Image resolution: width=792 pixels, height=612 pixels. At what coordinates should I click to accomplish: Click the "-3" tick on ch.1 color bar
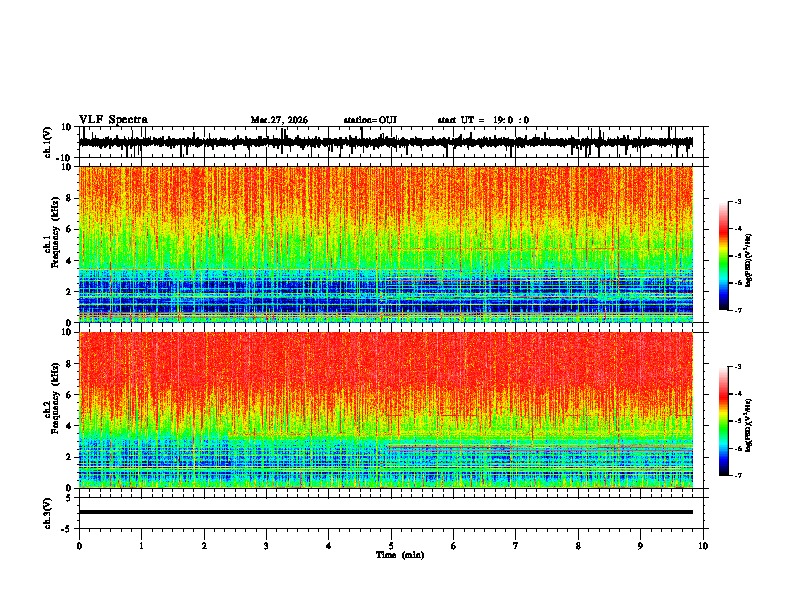point(738,202)
